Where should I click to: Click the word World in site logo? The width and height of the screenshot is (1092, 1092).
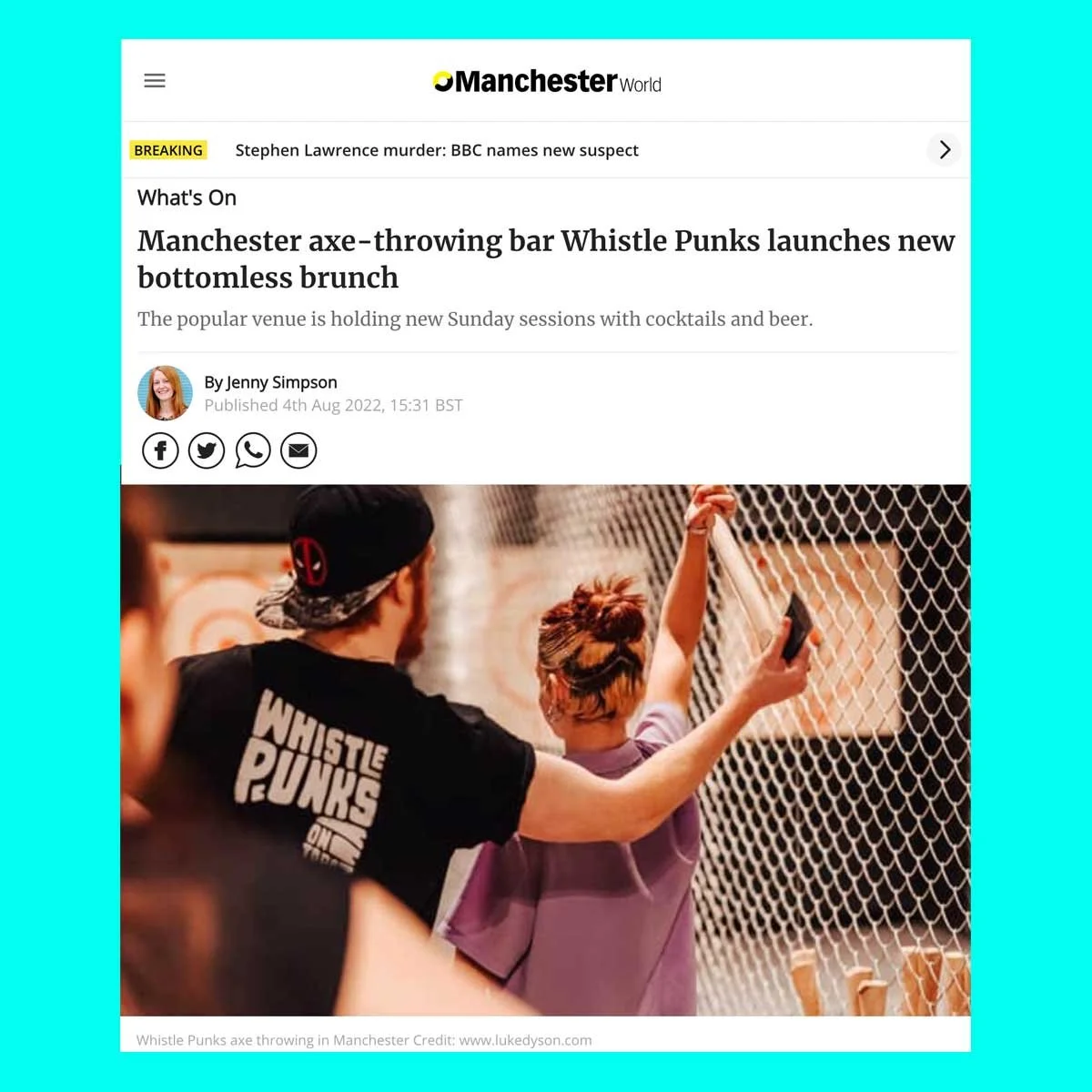(x=641, y=85)
